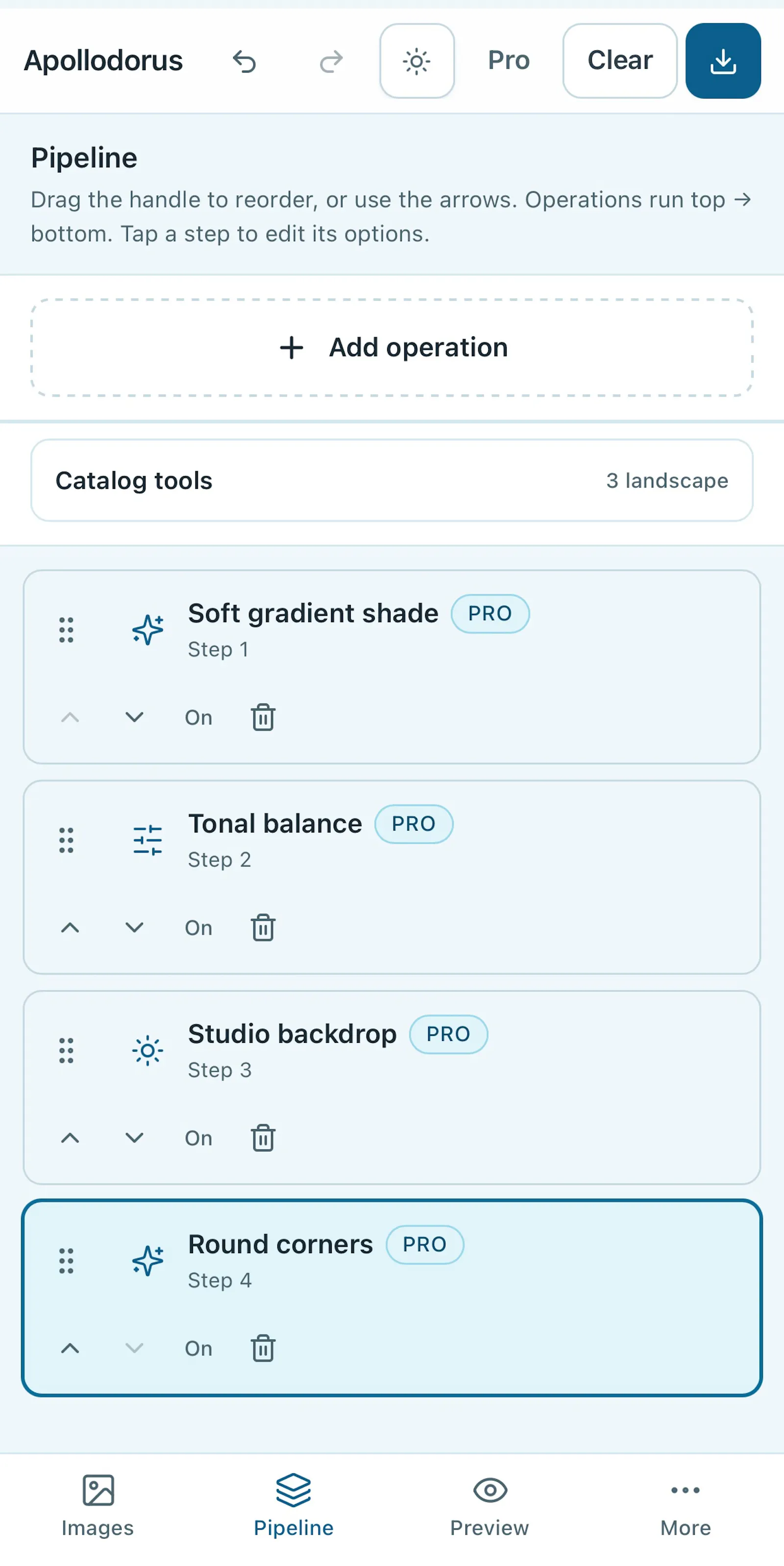Screen dimensions: 784x1566
Task: Move Tonal balance up with chevron
Action: [70, 928]
